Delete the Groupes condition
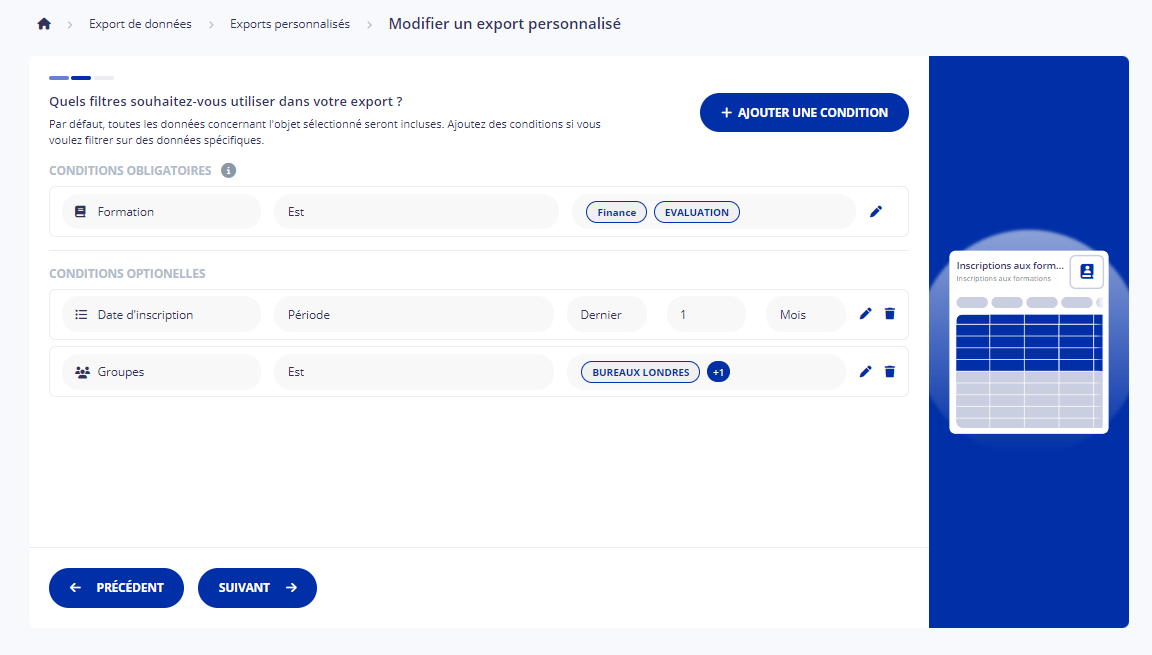Screen dimensions: 1152x655 click(x=890, y=372)
